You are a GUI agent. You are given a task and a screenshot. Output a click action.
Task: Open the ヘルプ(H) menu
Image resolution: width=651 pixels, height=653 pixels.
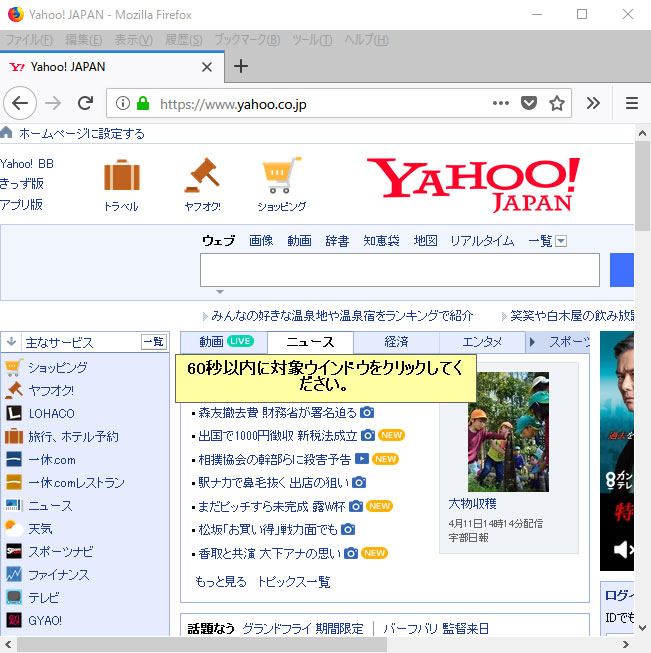coord(367,40)
